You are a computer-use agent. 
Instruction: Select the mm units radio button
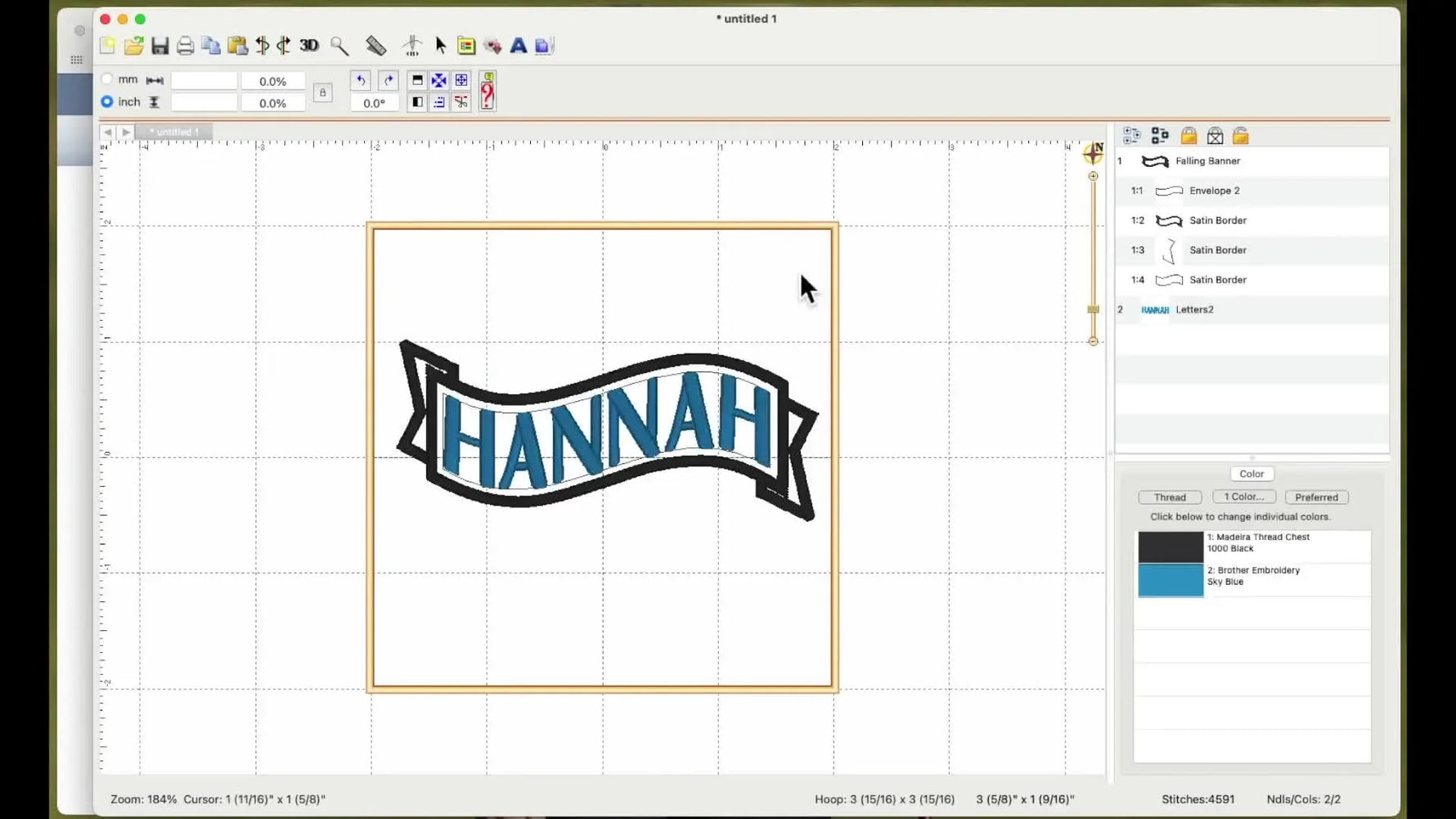tap(107, 79)
